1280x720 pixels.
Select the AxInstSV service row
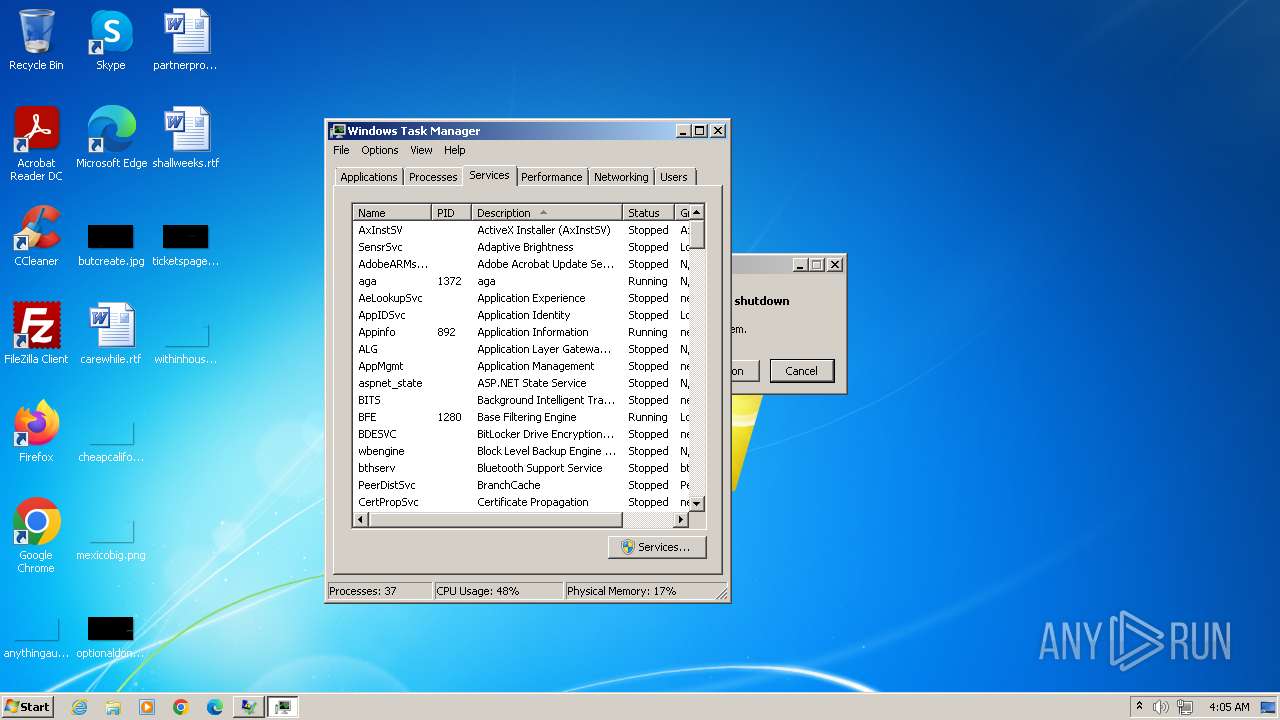521,230
